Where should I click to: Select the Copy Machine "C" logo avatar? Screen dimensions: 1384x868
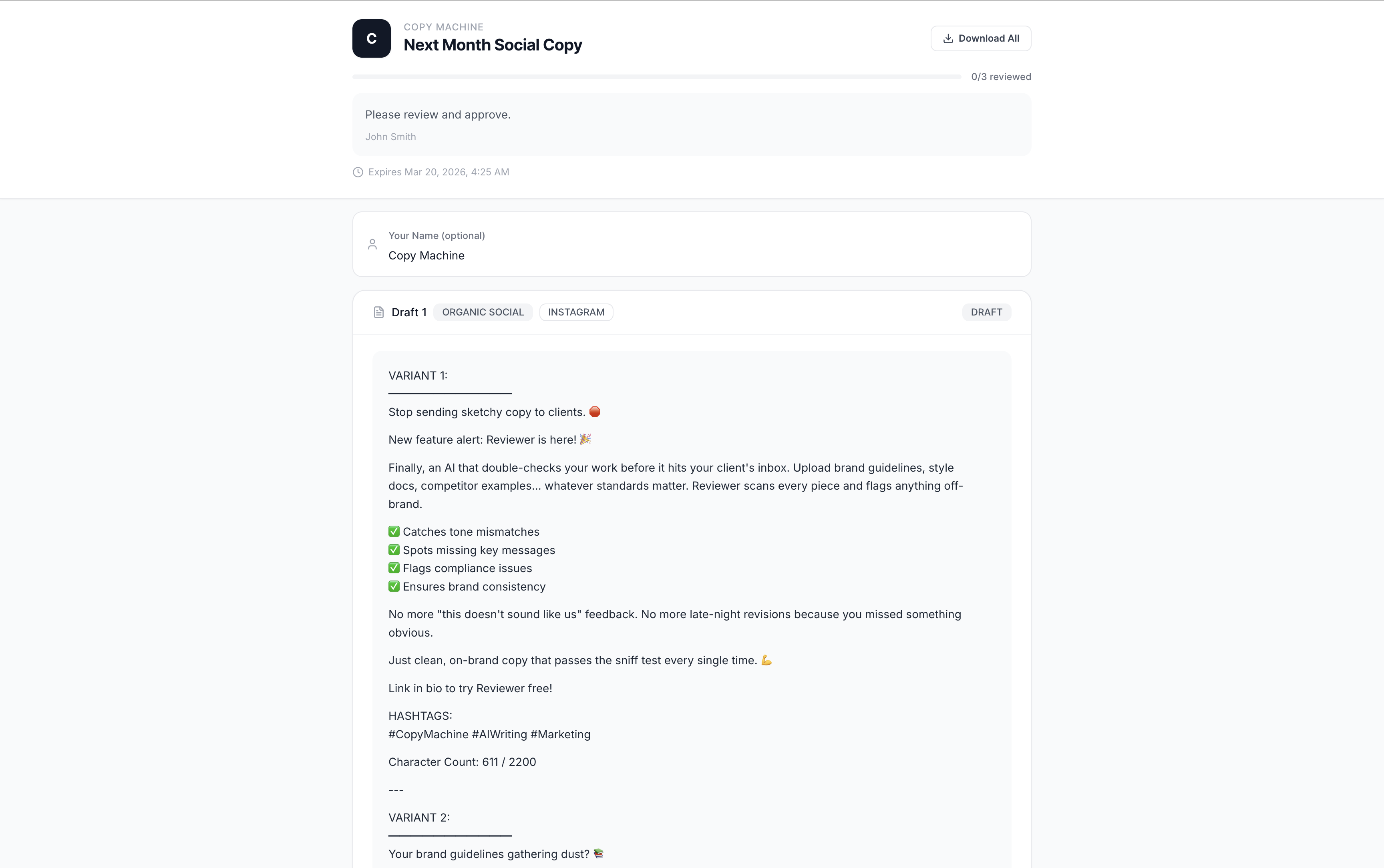click(371, 38)
